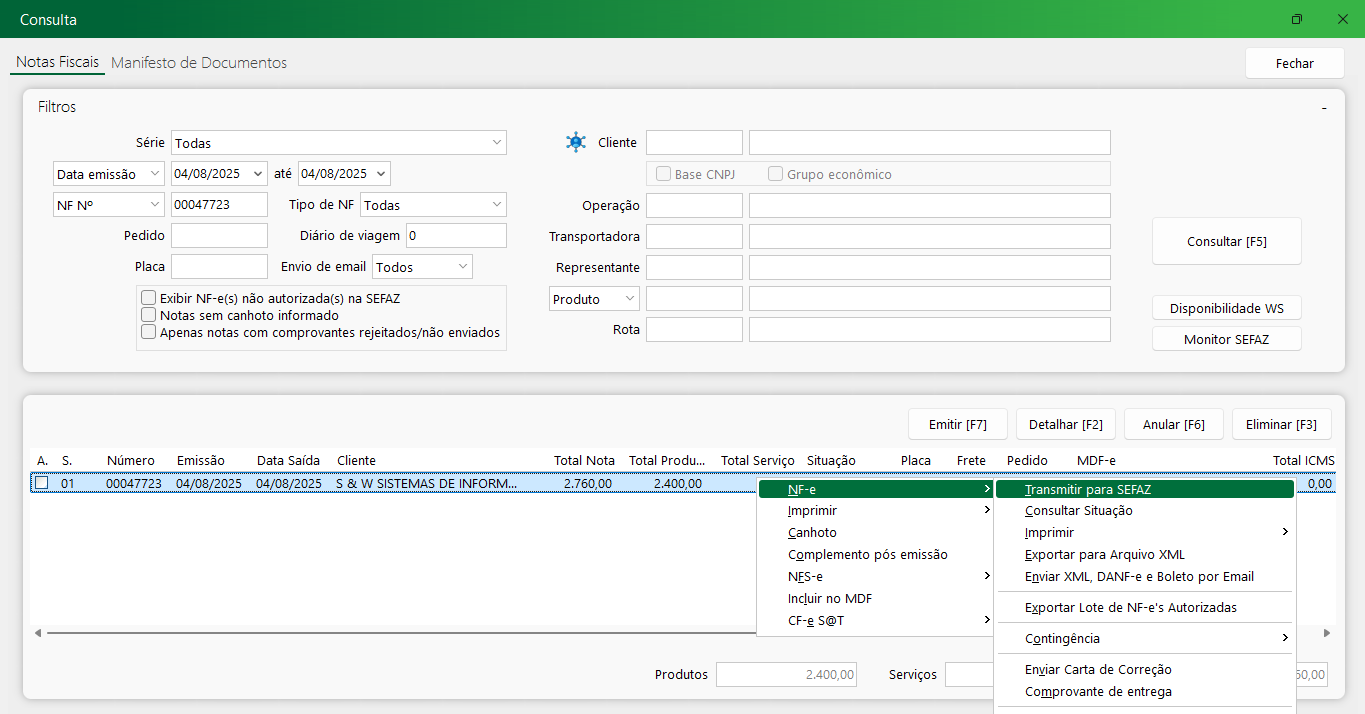Viewport: 1365px width, 714px height.
Task: Click the blue gear icon beside Cliente
Action: click(x=575, y=142)
